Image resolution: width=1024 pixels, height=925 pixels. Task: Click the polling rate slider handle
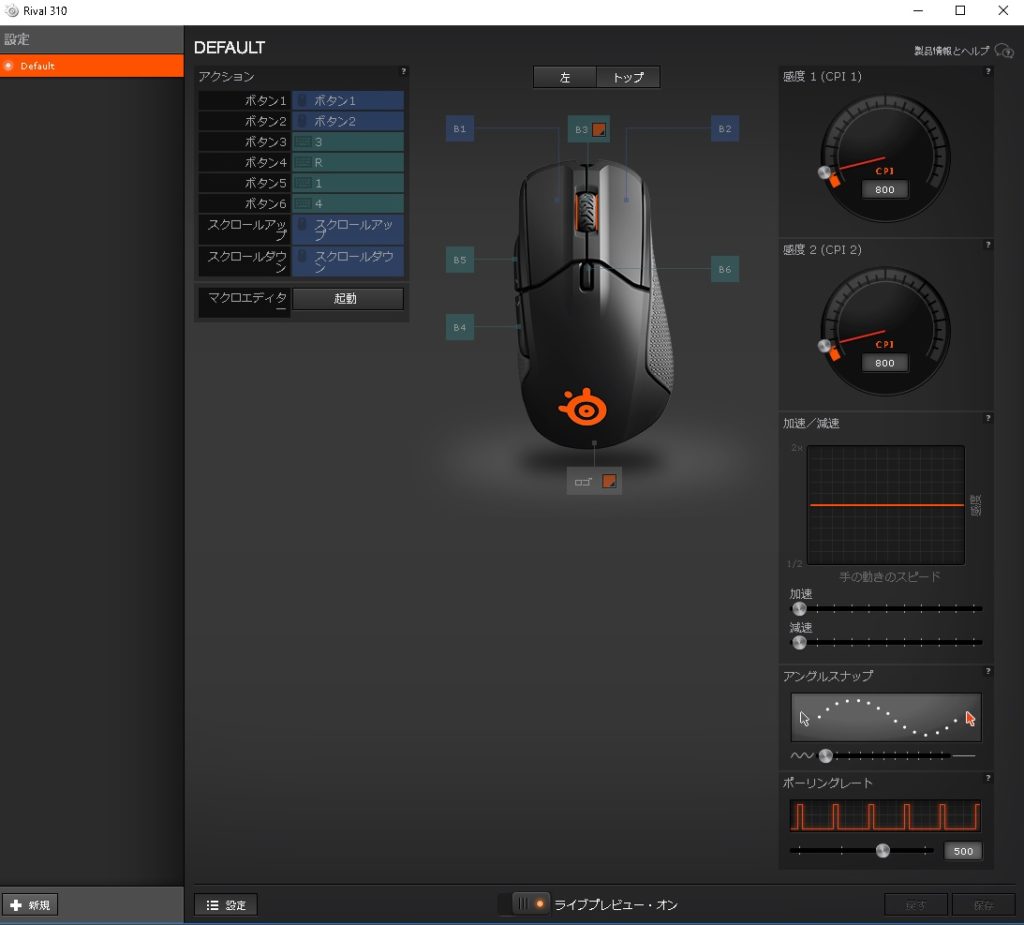pyautogui.click(x=883, y=851)
